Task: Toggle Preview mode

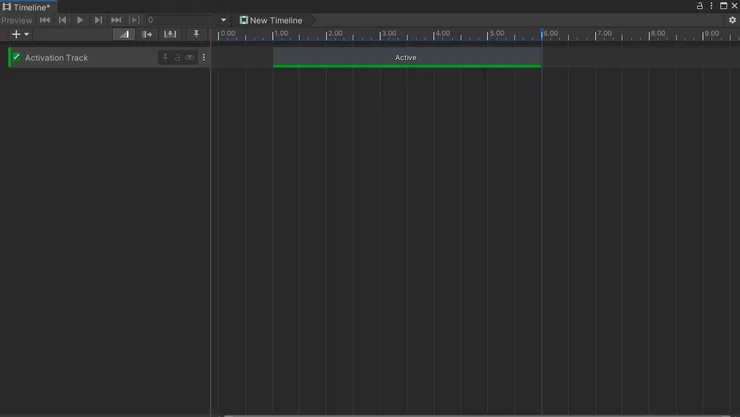Action: point(17,20)
